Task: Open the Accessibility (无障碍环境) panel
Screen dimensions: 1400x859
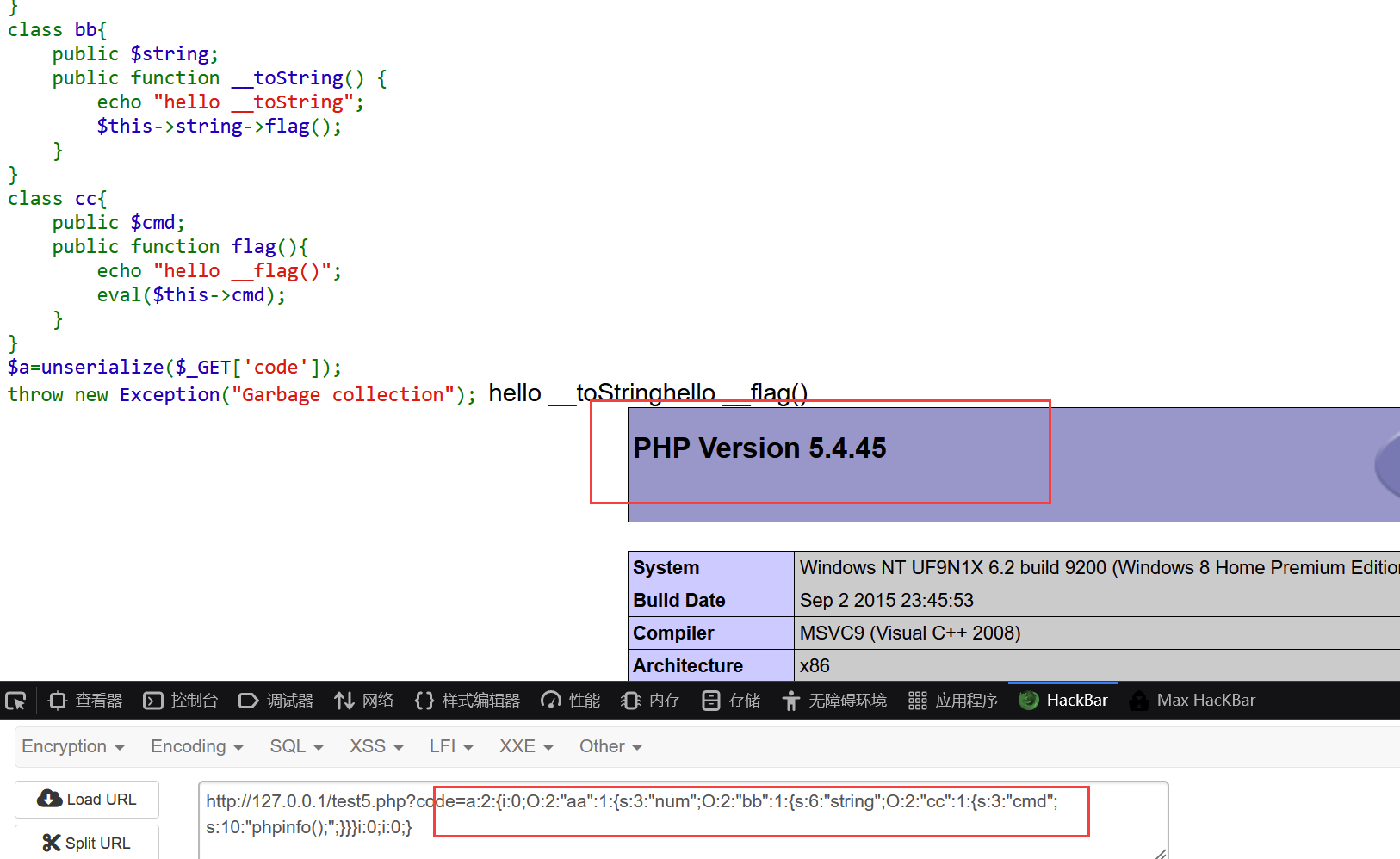Action: [834, 701]
